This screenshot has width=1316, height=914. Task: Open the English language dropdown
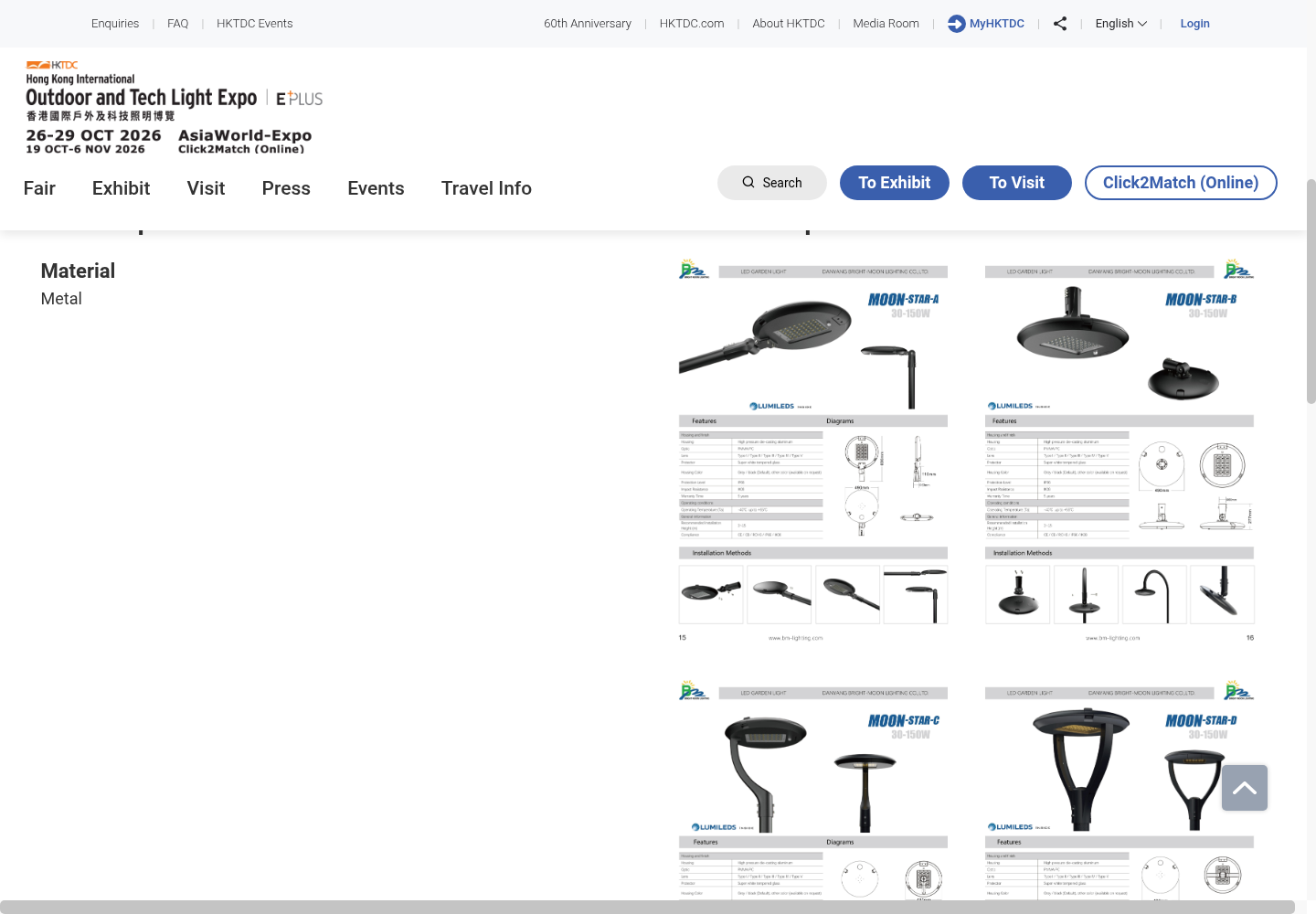coord(1120,24)
